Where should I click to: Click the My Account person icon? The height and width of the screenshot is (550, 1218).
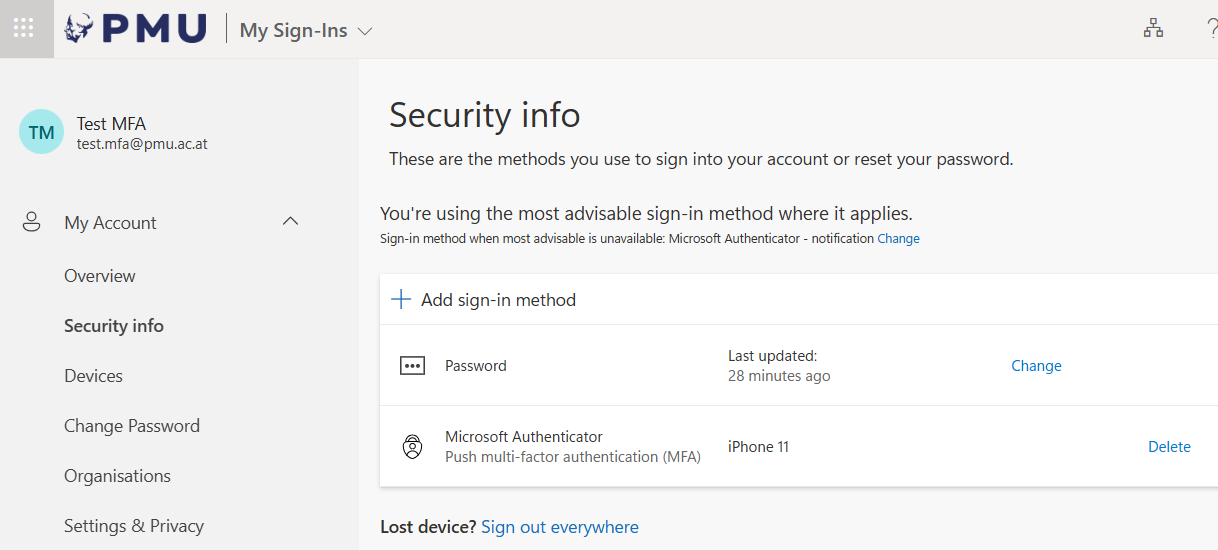coord(32,222)
